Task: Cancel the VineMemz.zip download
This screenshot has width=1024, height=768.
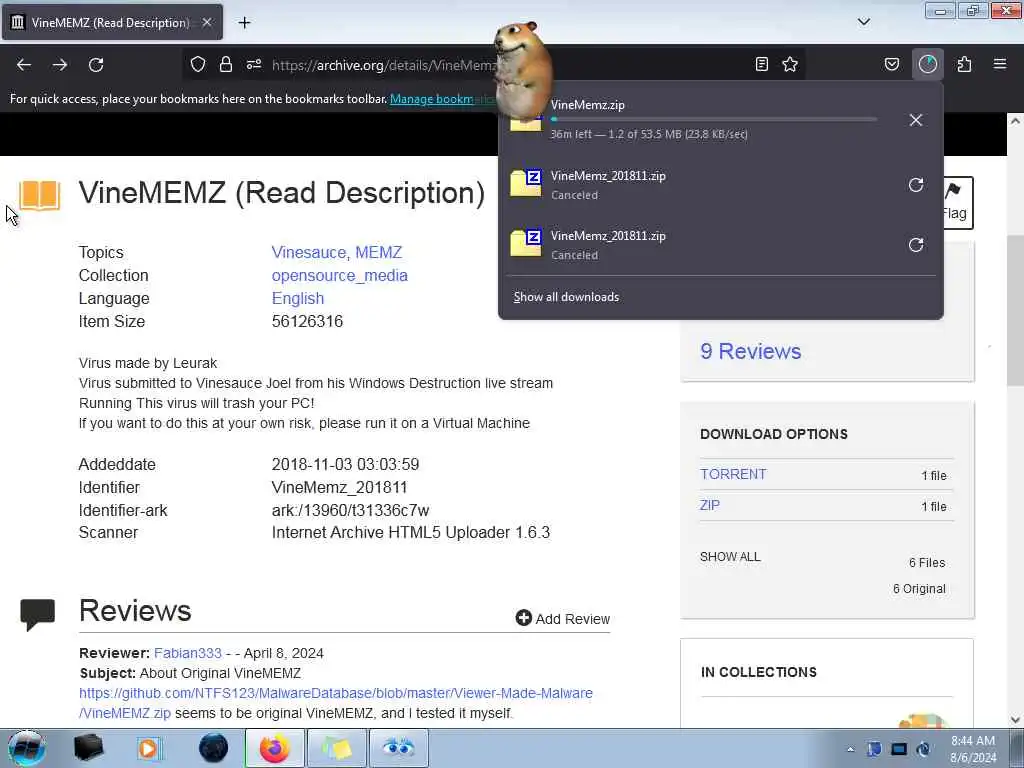Action: click(x=916, y=120)
